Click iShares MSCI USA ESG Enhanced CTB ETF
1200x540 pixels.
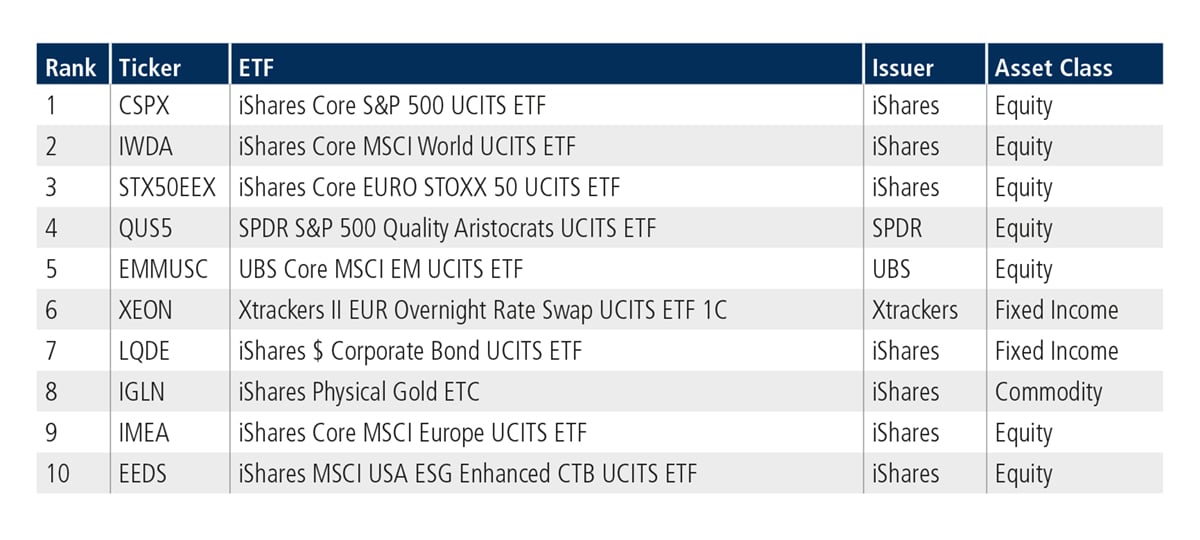(x=468, y=474)
